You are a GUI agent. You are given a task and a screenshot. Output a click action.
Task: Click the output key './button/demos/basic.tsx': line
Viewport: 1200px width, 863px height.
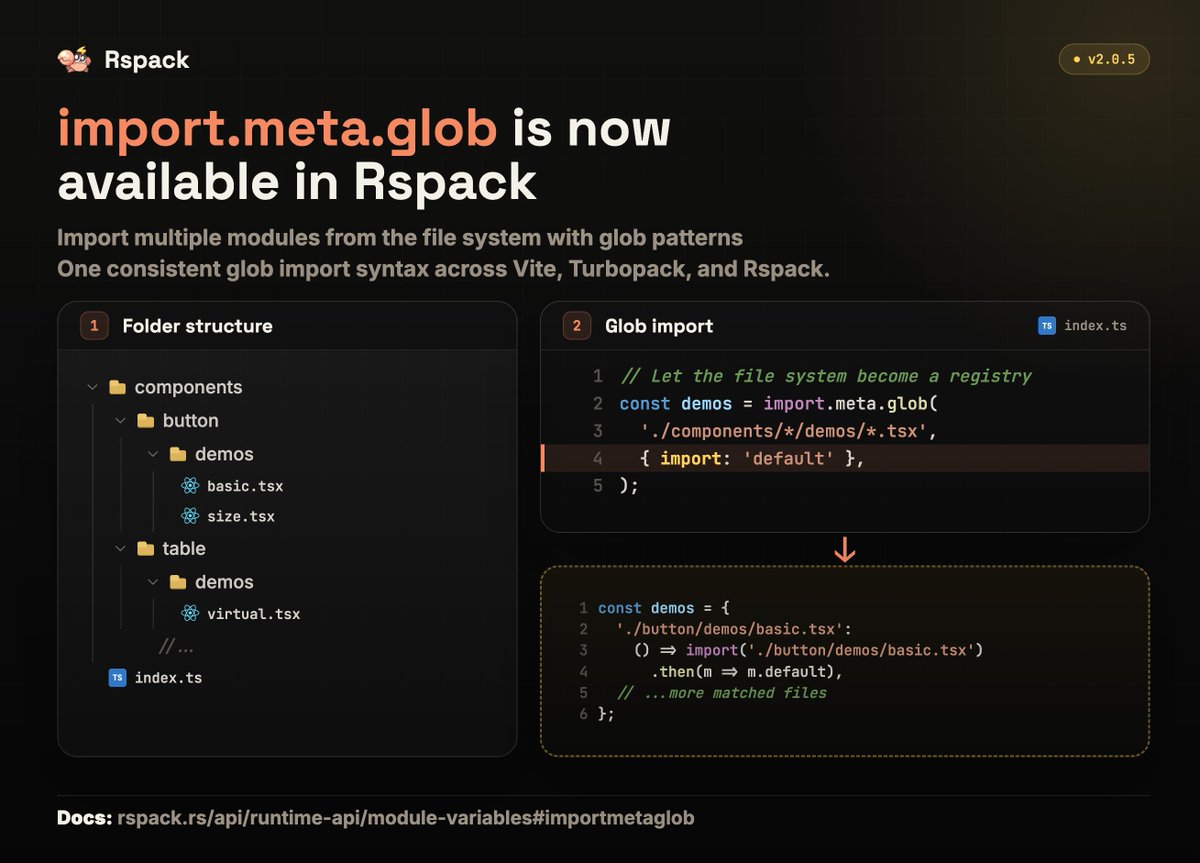click(734, 629)
